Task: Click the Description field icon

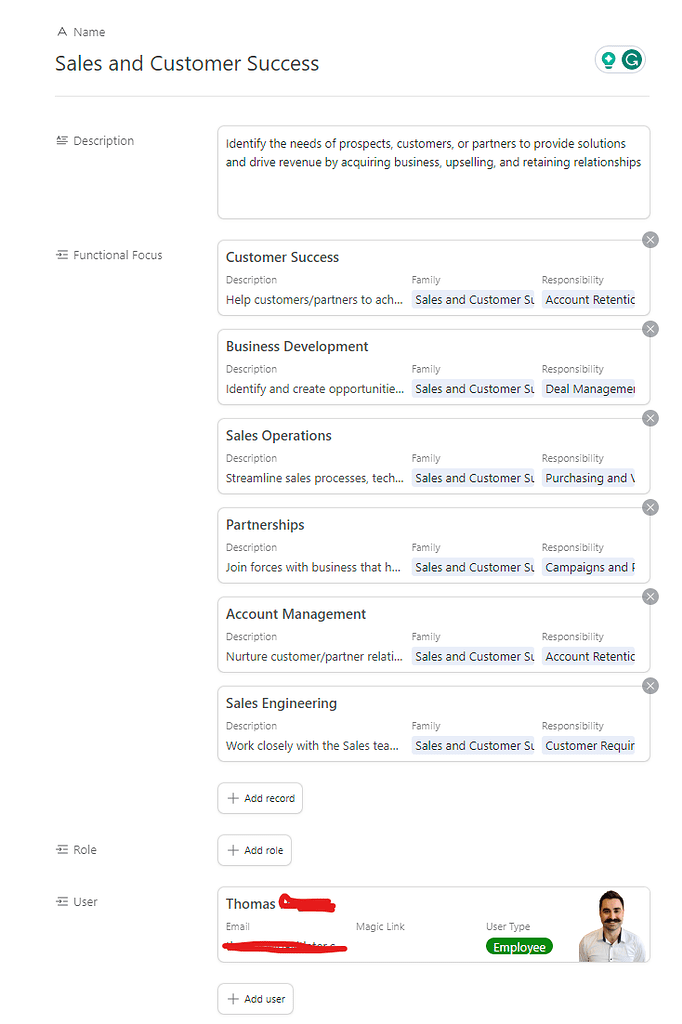Action: (x=62, y=140)
